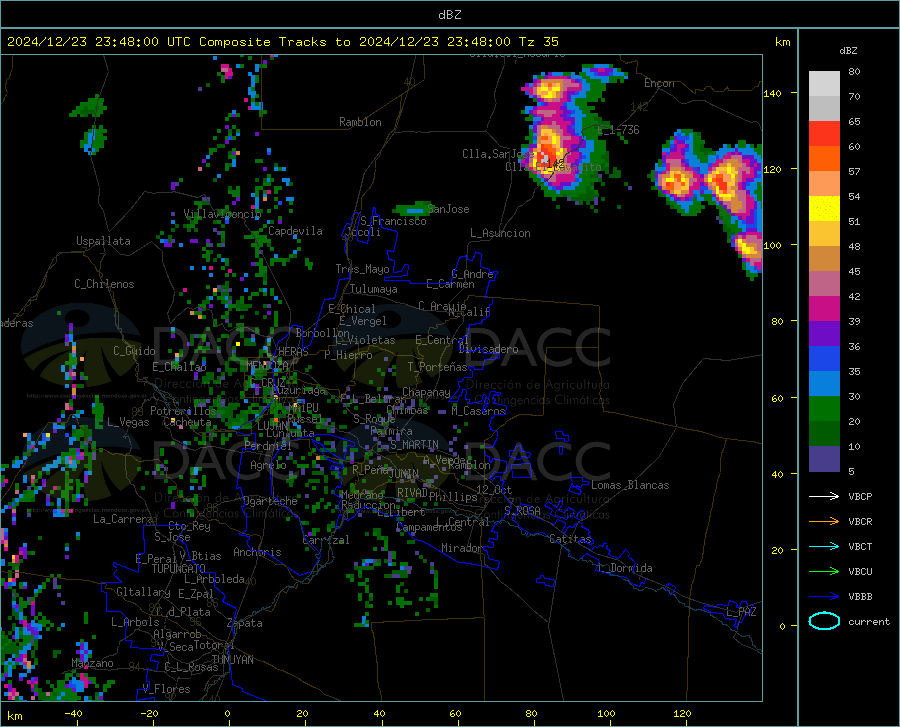Click the '140' tick label on distance axis
The width and height of the screenshot is (900, 727).
click(772, 94)
